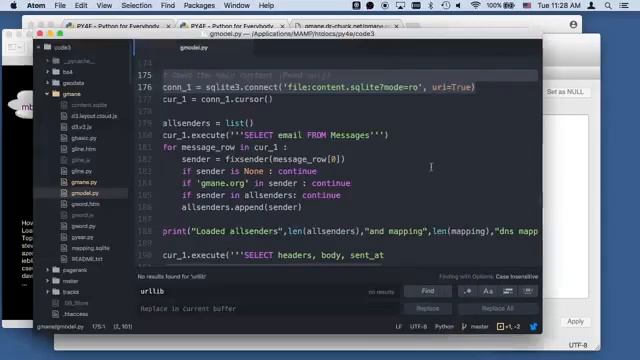Click the file icon beside d3.v3.js

point(64,127)
